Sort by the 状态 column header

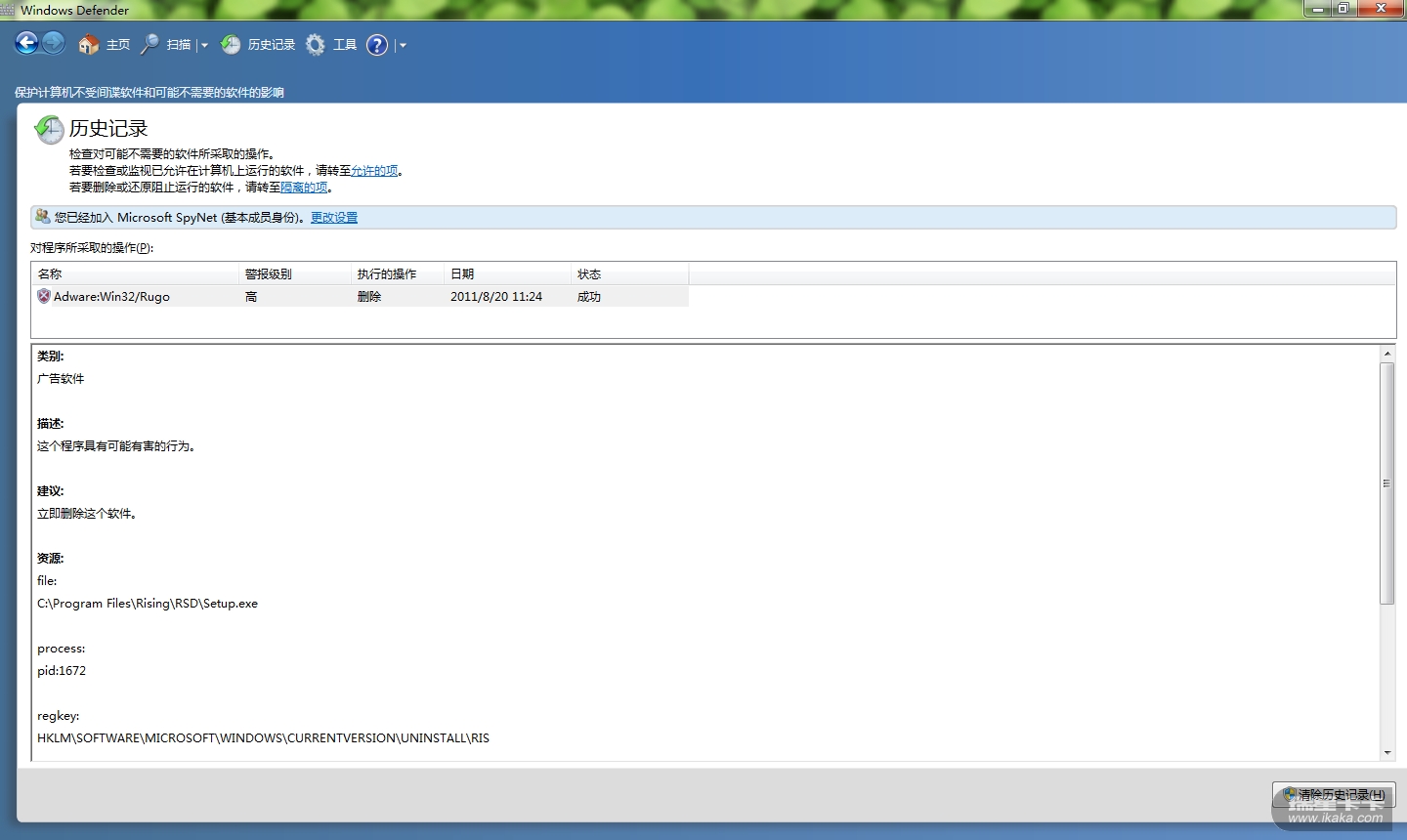pyautogui.click(x=629, y=274)
